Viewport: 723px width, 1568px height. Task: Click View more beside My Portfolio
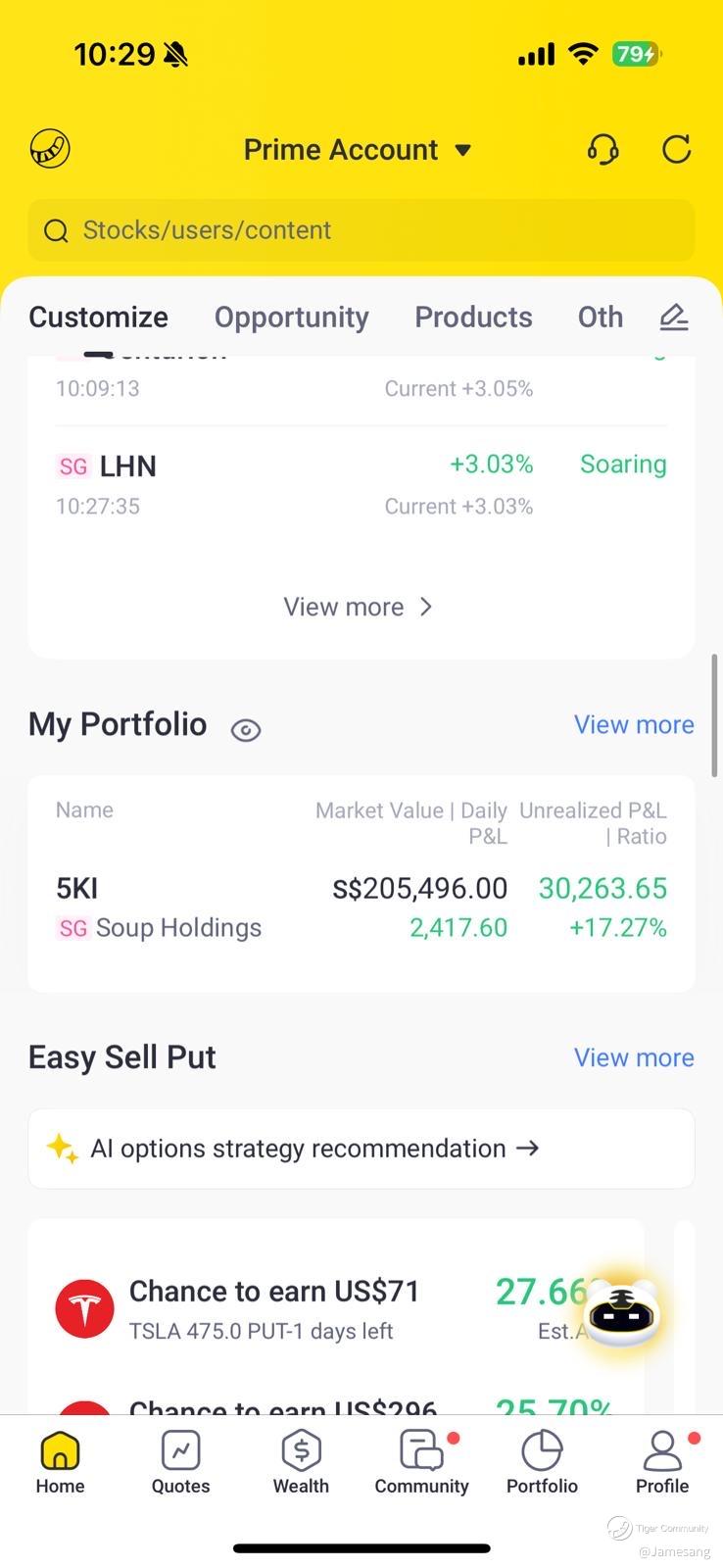point(634,724)
